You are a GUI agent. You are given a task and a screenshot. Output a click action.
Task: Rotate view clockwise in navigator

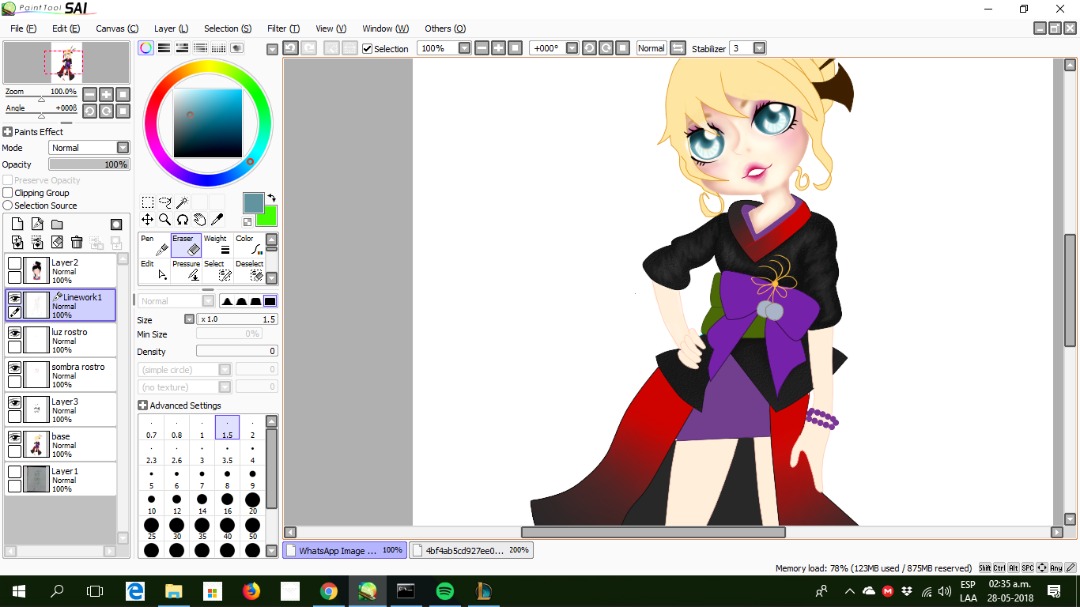click(106, 111)
